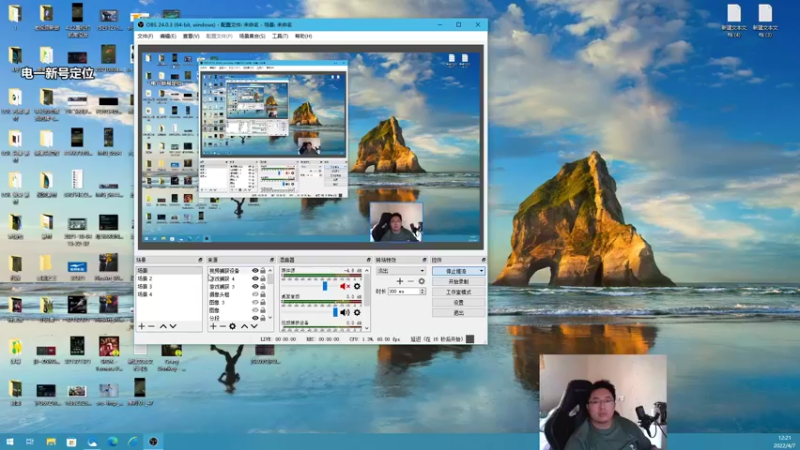Click the 停止推流 button
Screen dimensions: 800x450
pyautogui.click(x=459, y=271)
